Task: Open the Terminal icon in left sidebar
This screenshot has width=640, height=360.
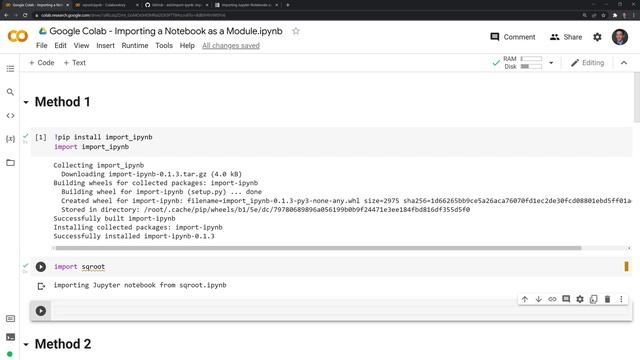Action: click(x=10, y=337)
